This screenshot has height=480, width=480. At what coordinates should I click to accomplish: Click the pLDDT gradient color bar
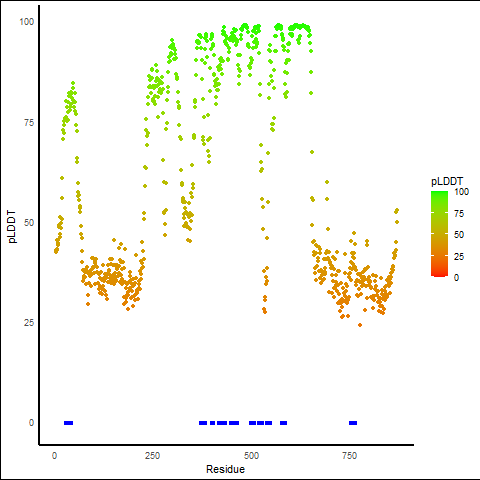[x=439, y=234]
